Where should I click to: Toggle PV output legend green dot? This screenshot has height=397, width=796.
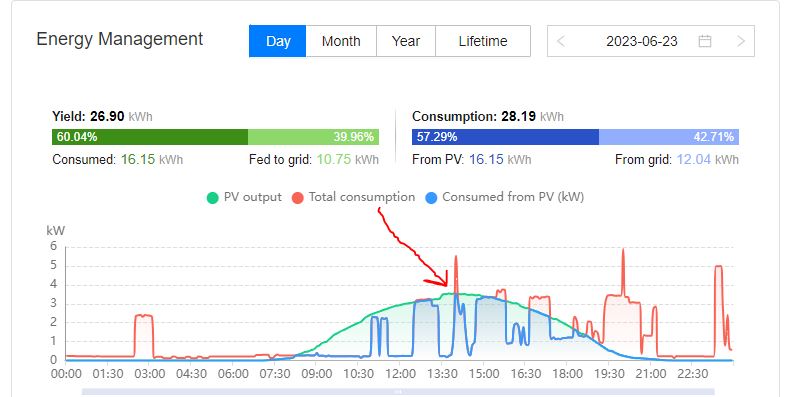(212, 197)
